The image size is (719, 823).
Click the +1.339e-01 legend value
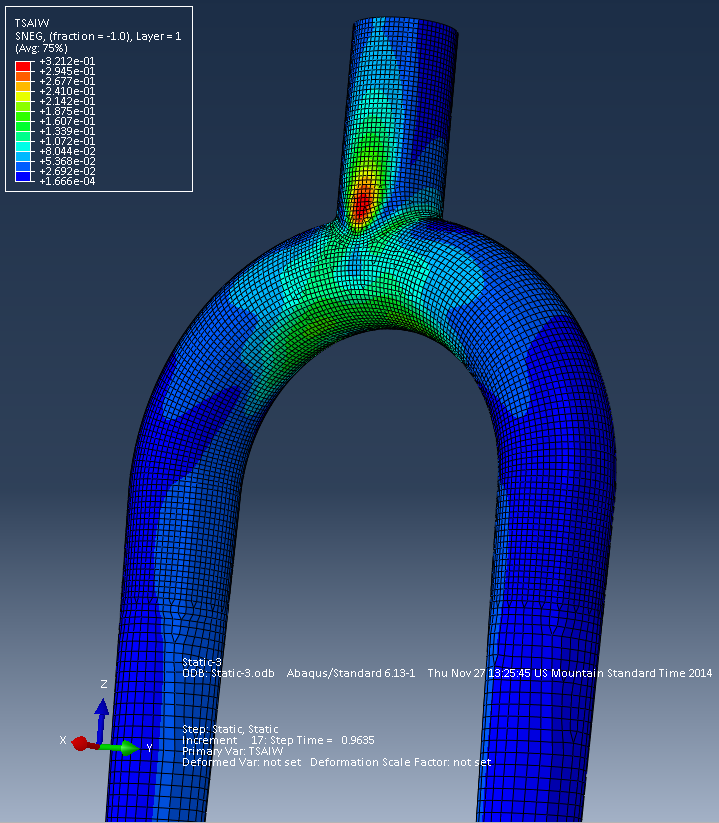coord(67,131)
